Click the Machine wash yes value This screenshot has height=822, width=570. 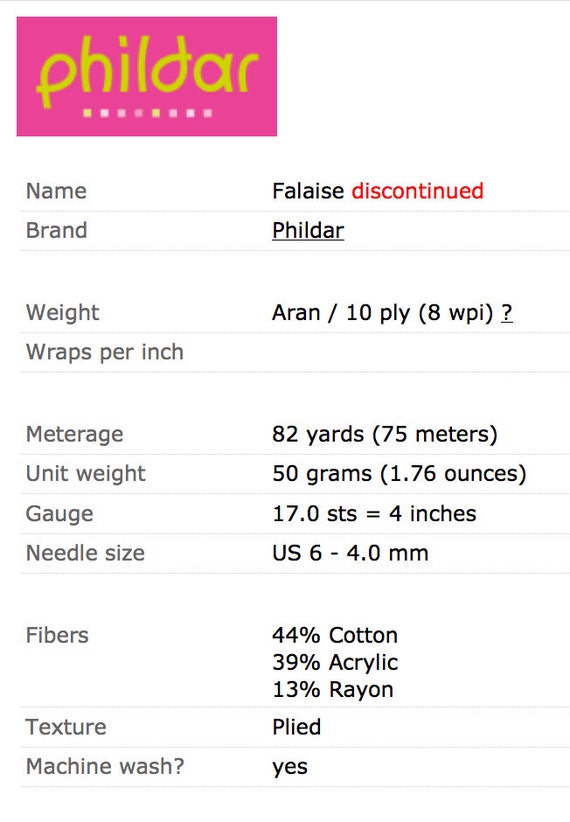pyautogui.click(x=290, y=767)
